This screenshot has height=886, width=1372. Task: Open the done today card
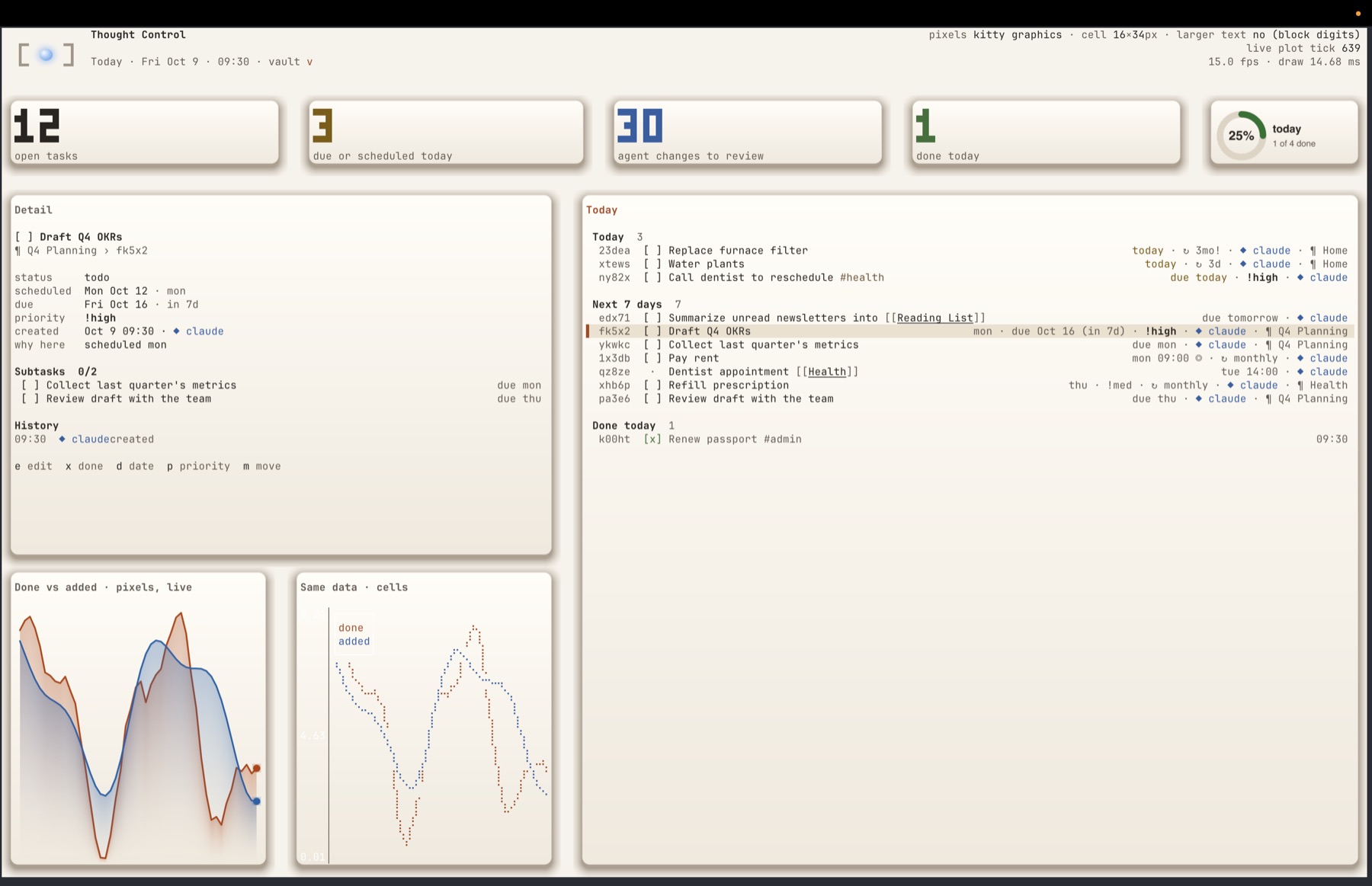[1046, 133]
